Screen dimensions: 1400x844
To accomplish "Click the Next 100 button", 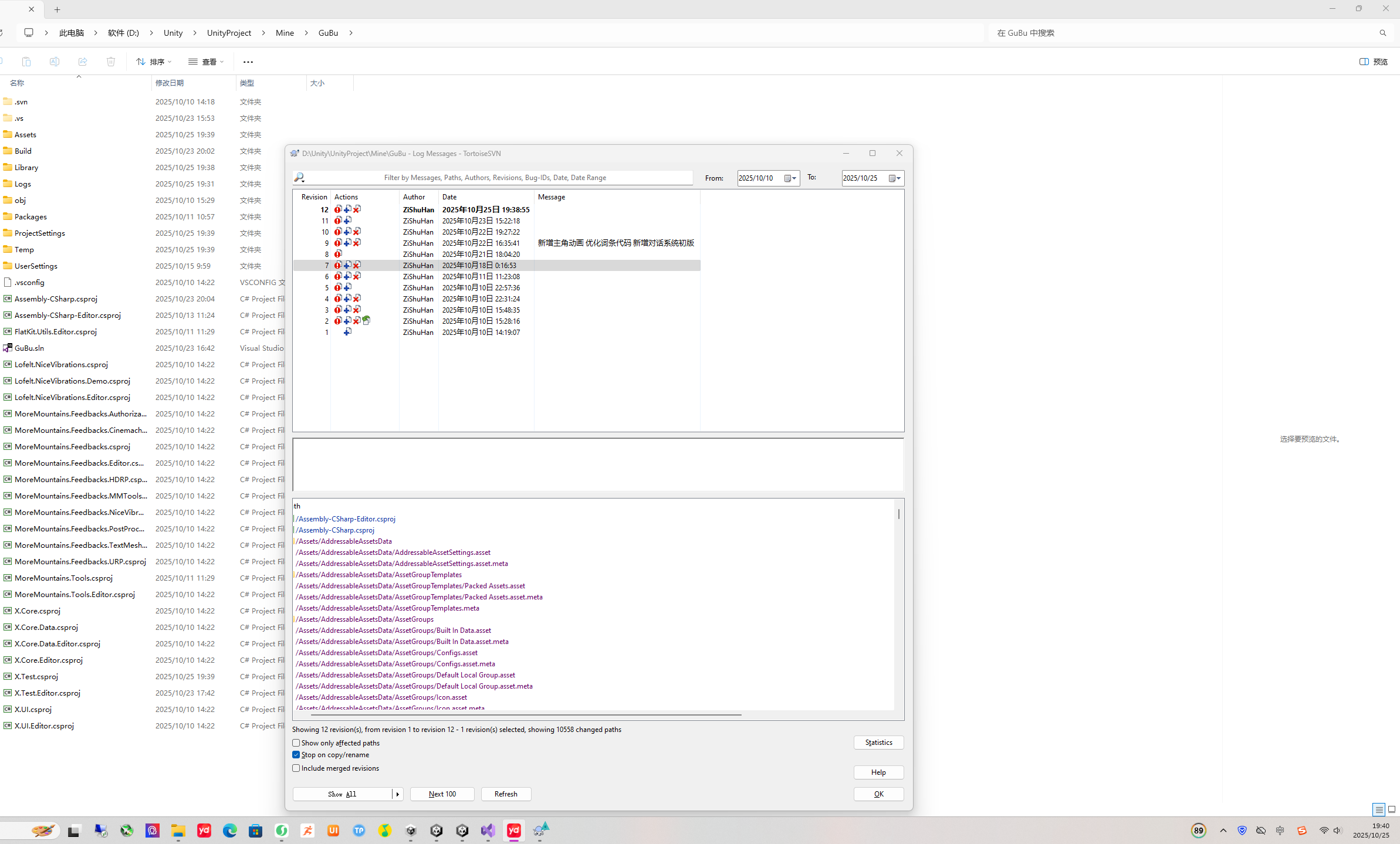I will tap(442, 794).
